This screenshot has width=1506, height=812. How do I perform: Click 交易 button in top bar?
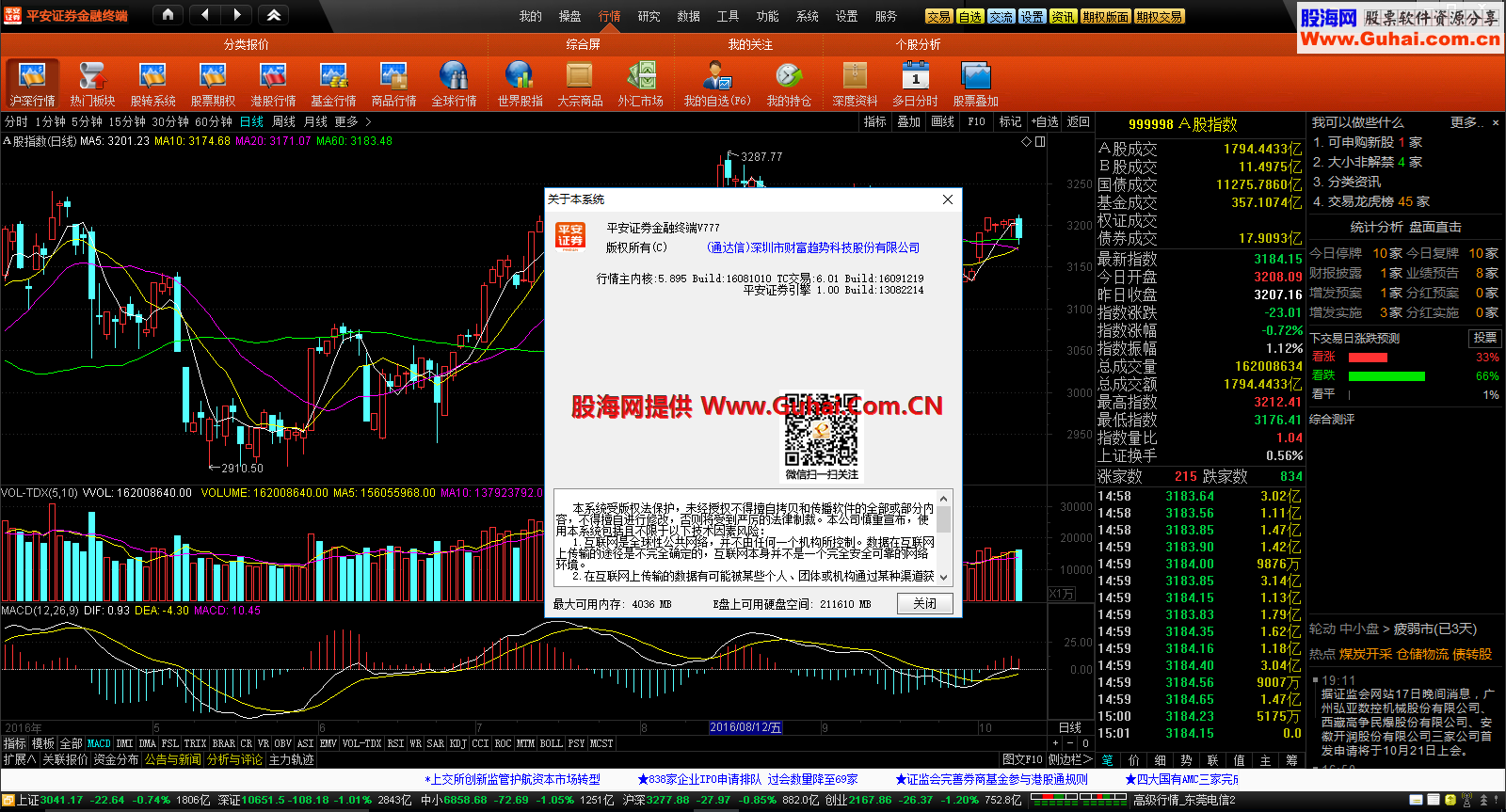(x=938, y=17)
